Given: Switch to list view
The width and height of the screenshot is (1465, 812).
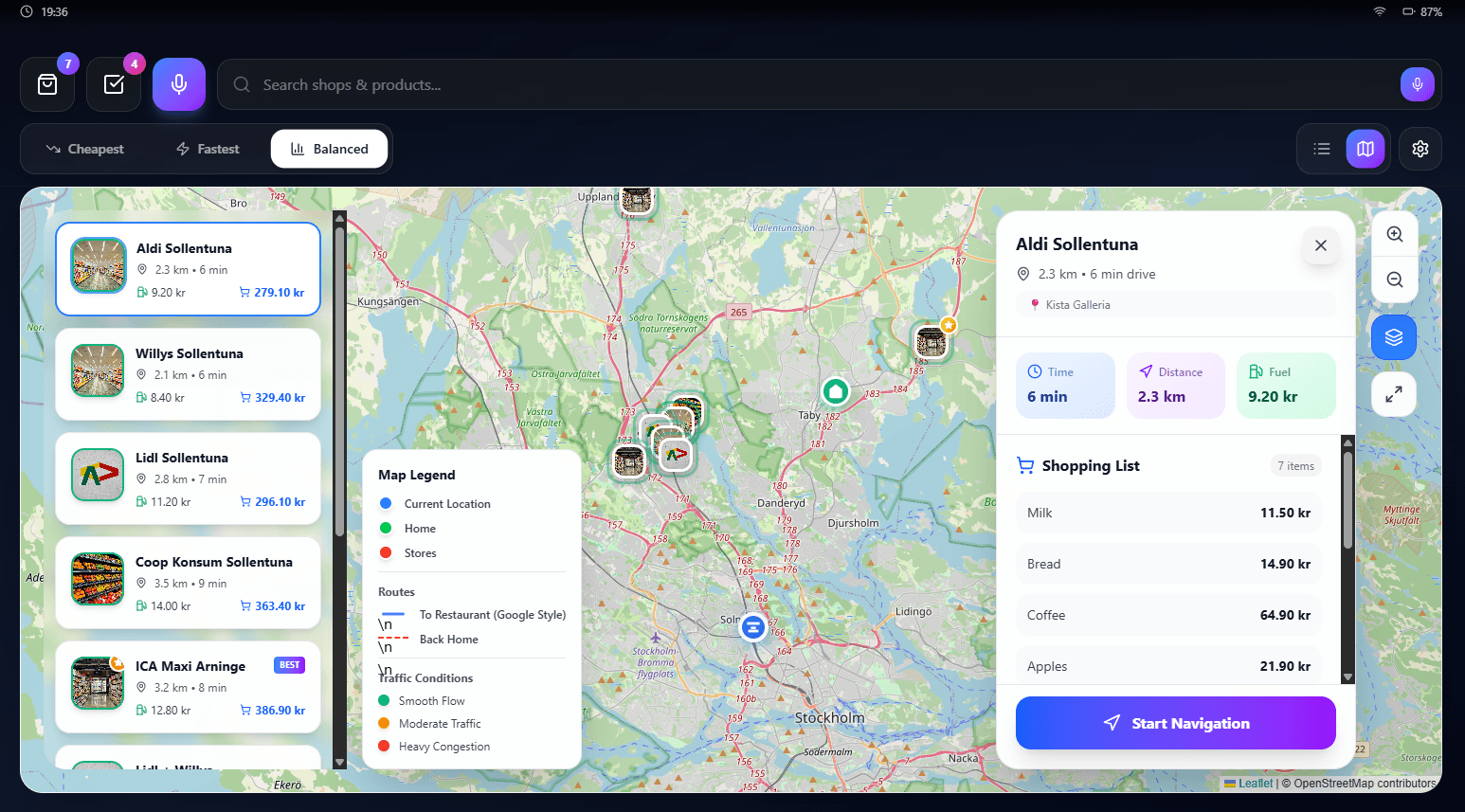Looking at the screenshot, I should click(1322, 149).
